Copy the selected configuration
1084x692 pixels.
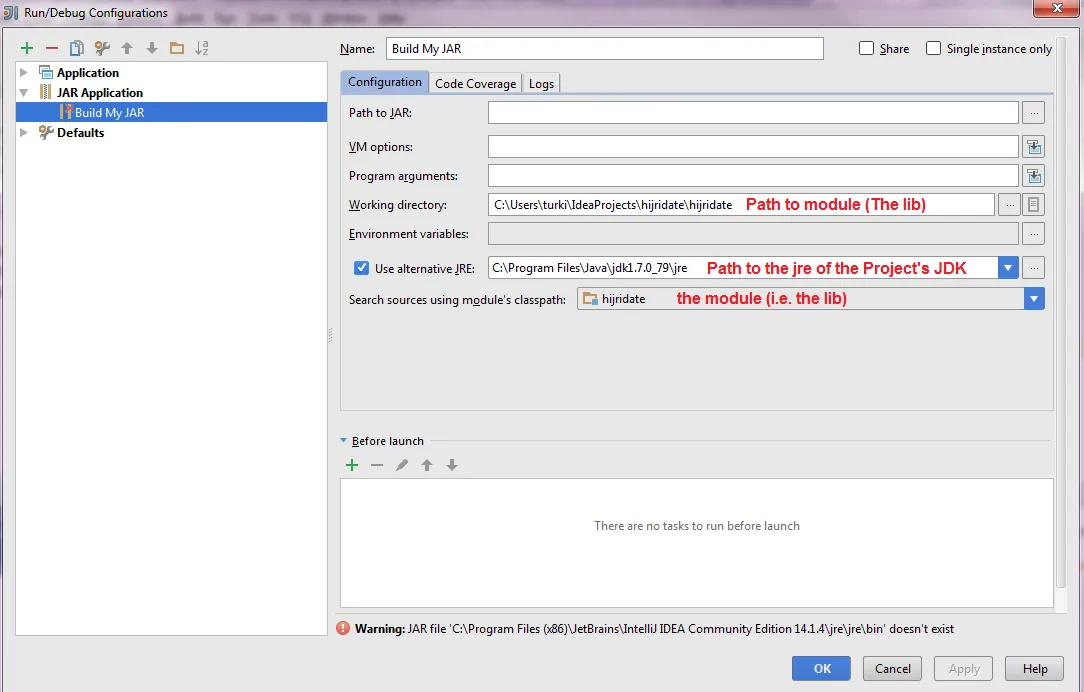click(x=77, y=48)
